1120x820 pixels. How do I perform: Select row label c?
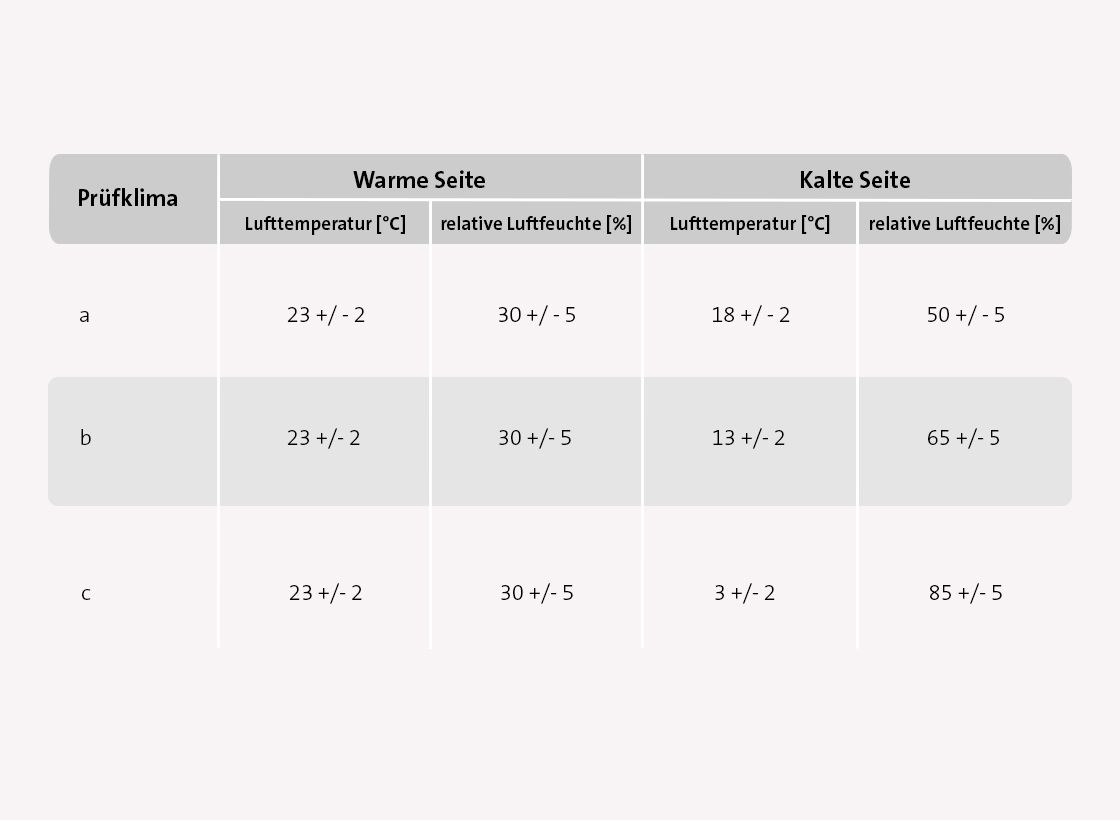coord(85,593)
